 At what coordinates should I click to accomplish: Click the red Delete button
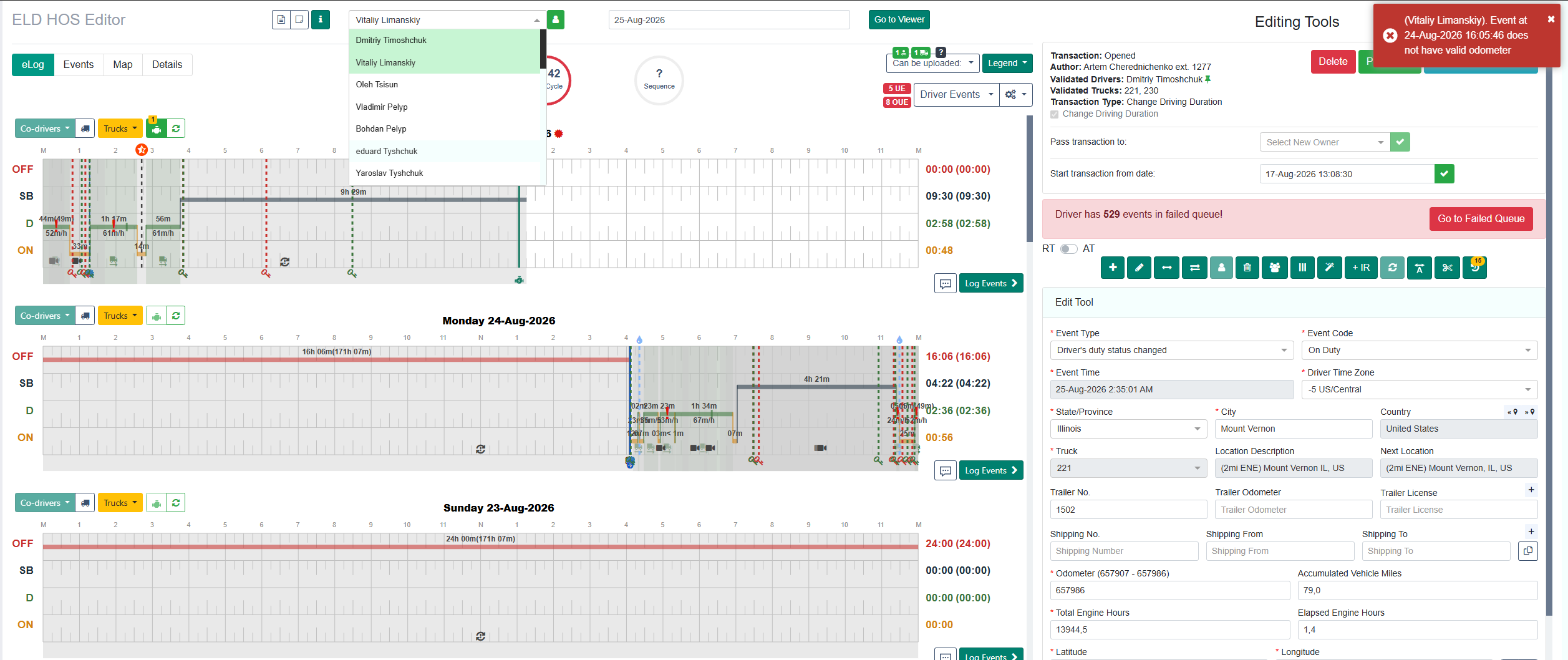click(1333, 62)
